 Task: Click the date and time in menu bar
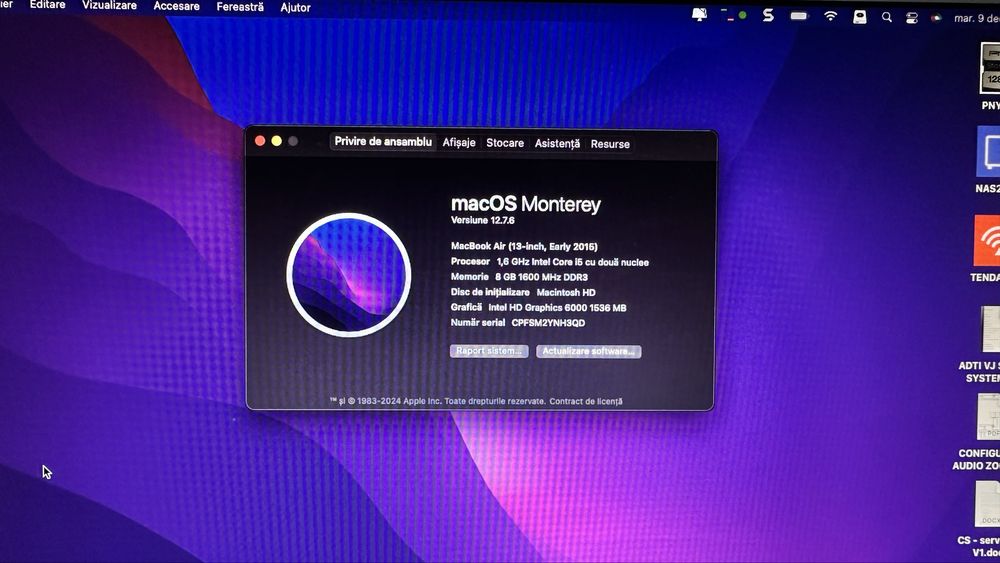pos(976,18)
